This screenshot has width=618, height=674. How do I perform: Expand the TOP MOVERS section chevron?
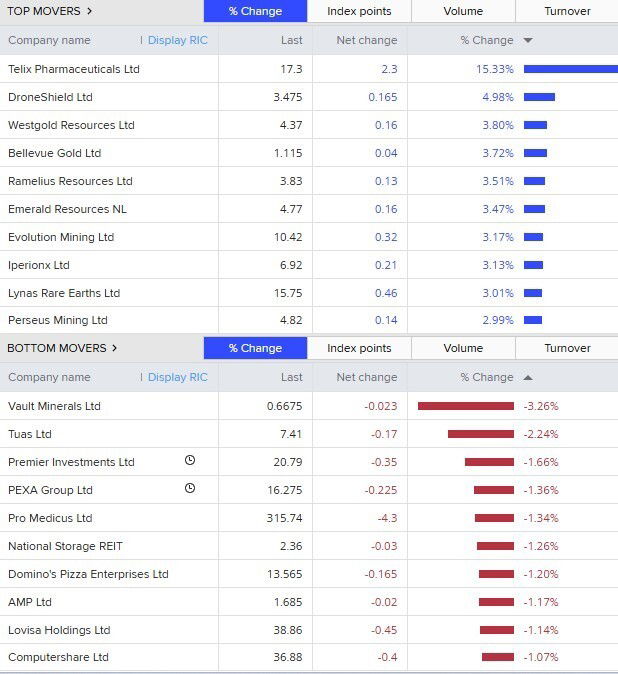tap(89, 11)
